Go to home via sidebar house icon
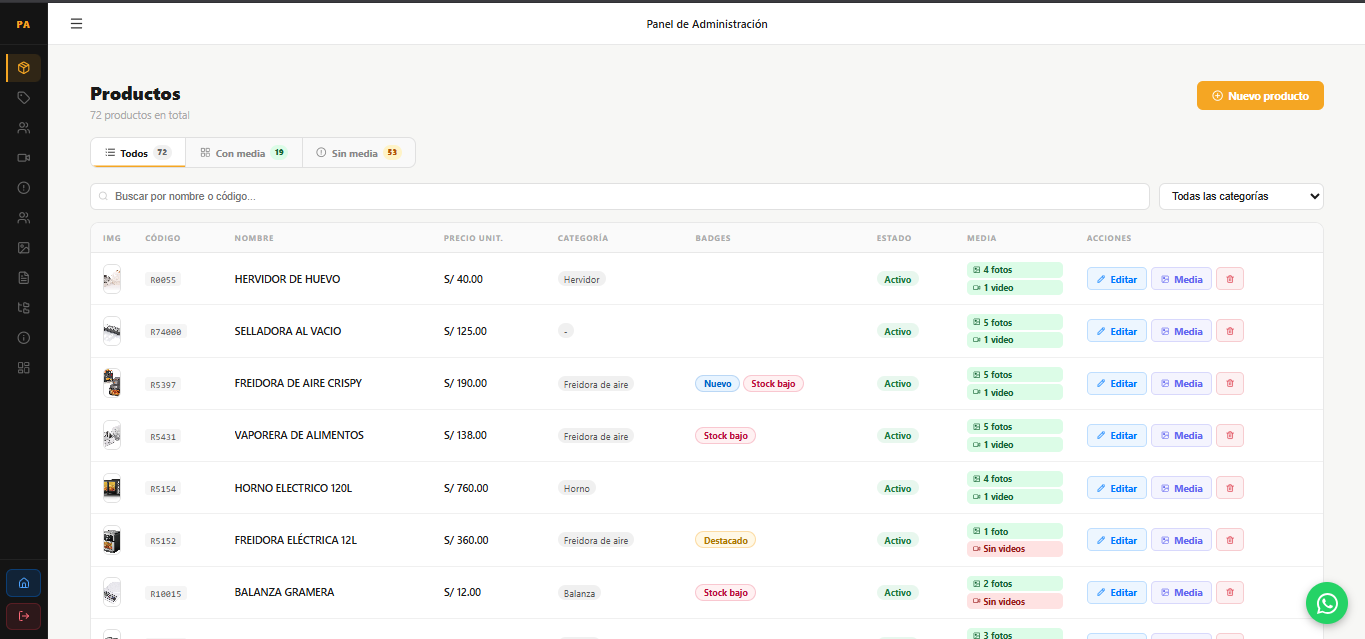 click(24, 583)
